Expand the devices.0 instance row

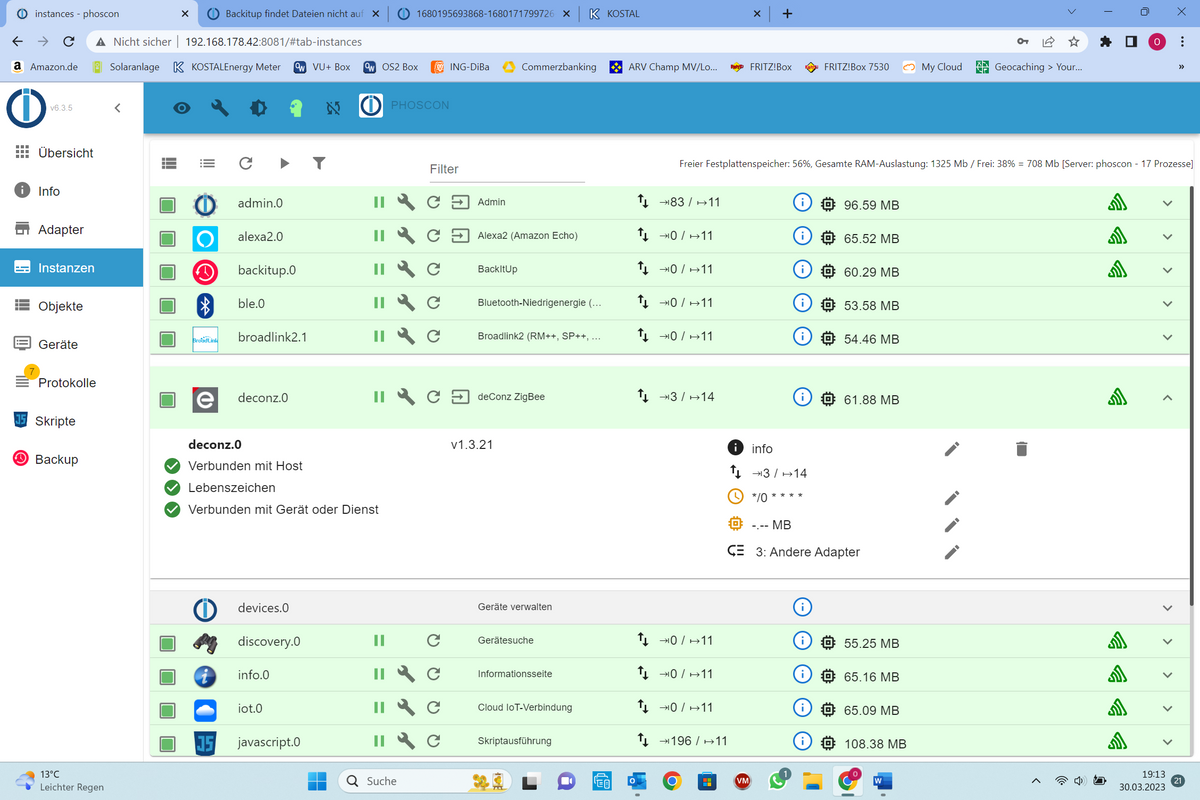pos(1167,607)
